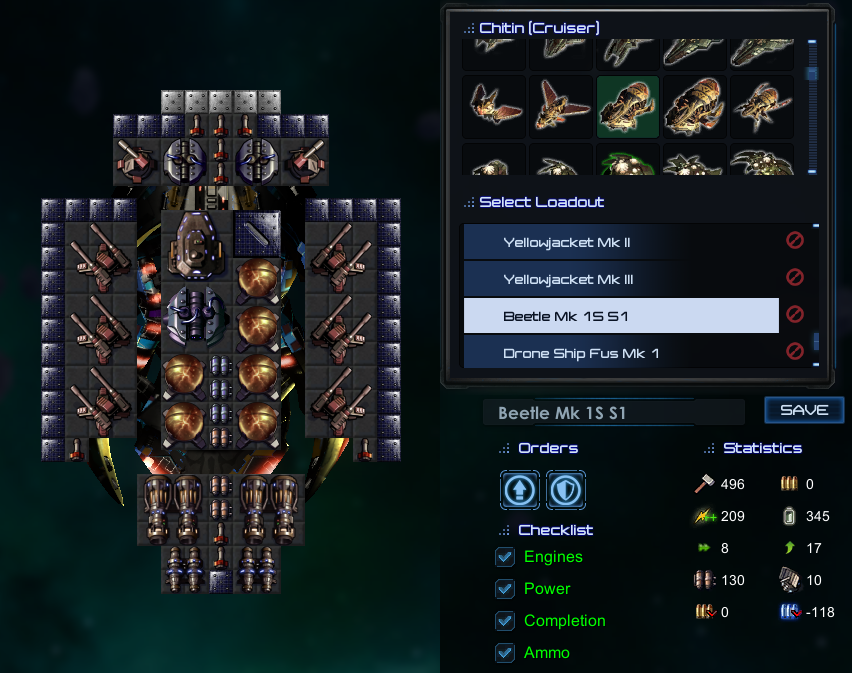Click the up-arrow order icon
This screenshot has width=852, height=673.
(519, 490)
